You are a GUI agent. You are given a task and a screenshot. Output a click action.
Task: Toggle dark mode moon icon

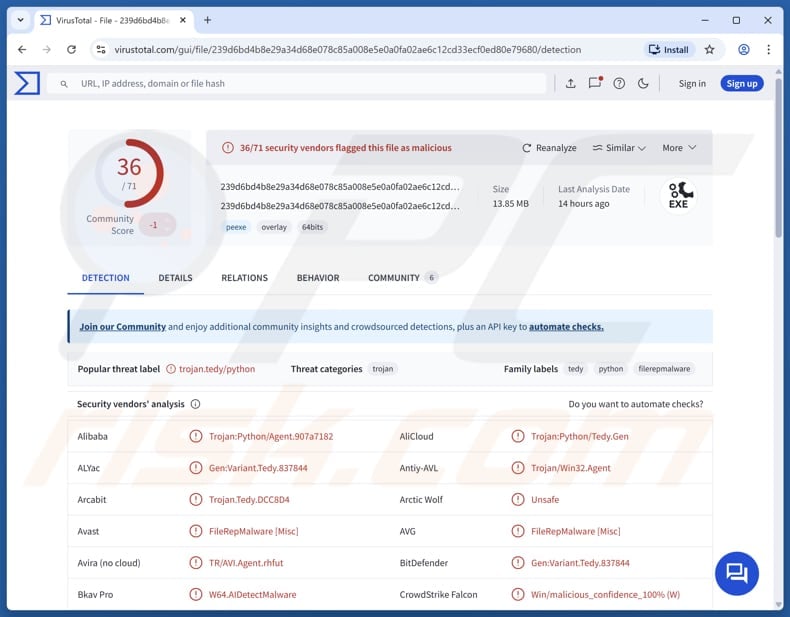pos(643,84)
